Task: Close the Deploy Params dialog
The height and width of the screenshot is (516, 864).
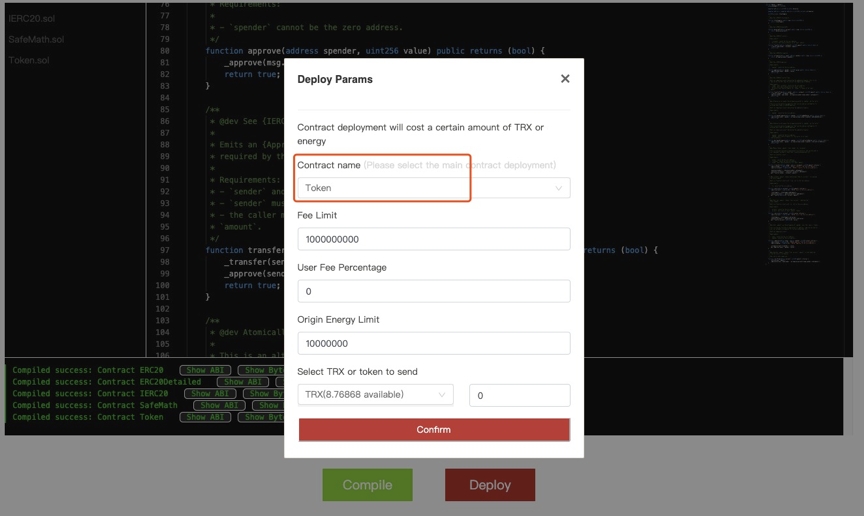Action: (565, 79)
